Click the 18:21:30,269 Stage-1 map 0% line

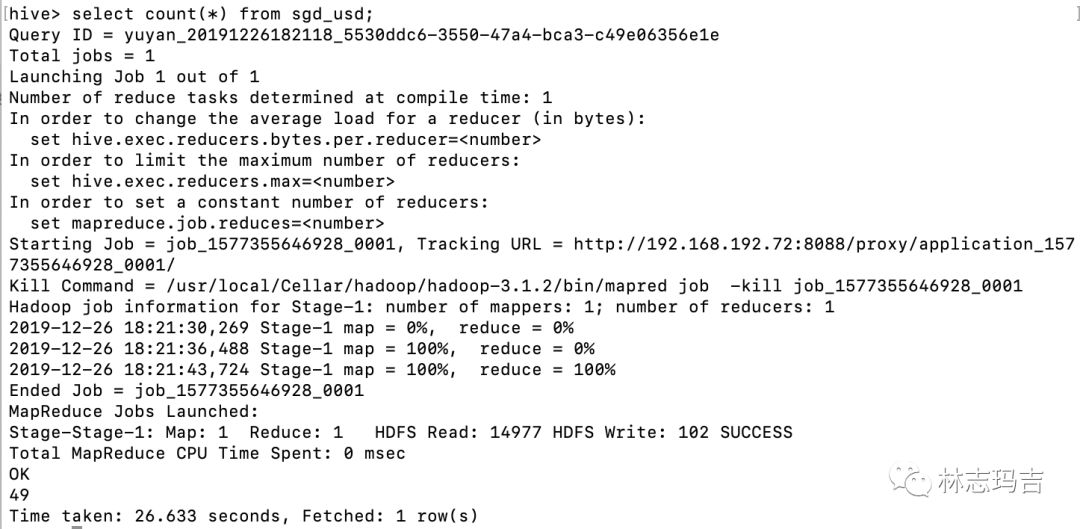291,328
